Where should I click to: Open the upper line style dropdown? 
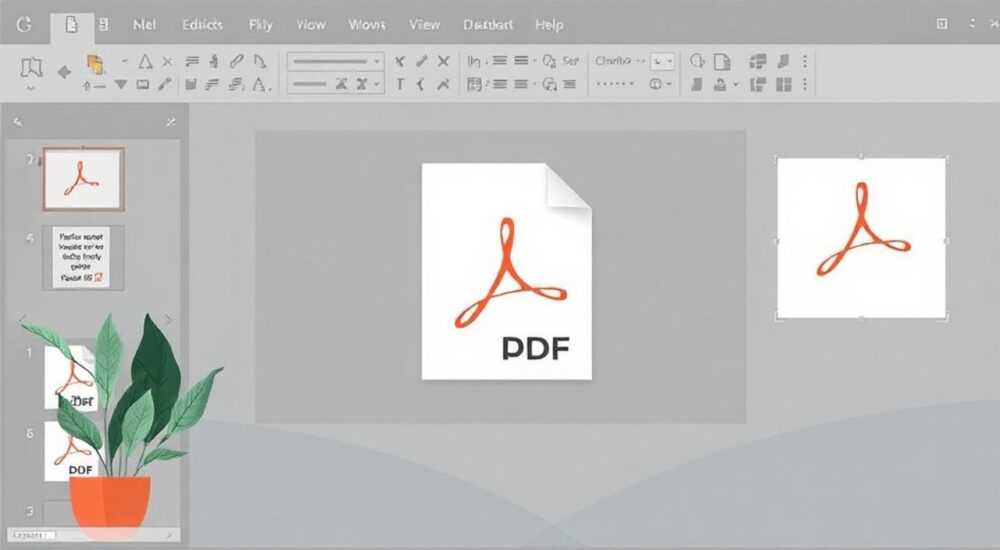point(335,61)
